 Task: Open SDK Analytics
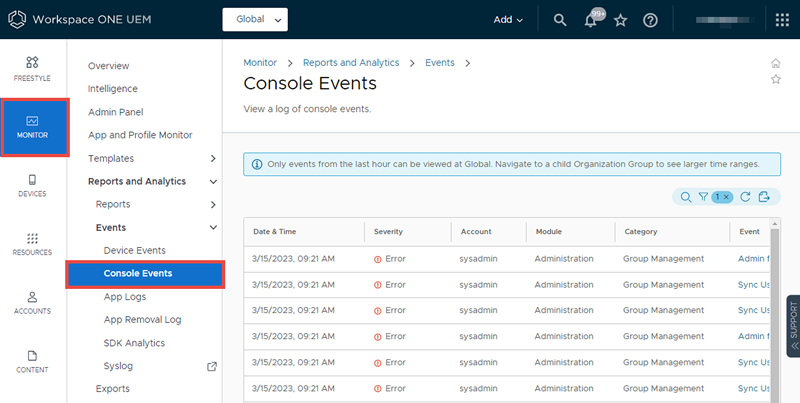[134, 343]
